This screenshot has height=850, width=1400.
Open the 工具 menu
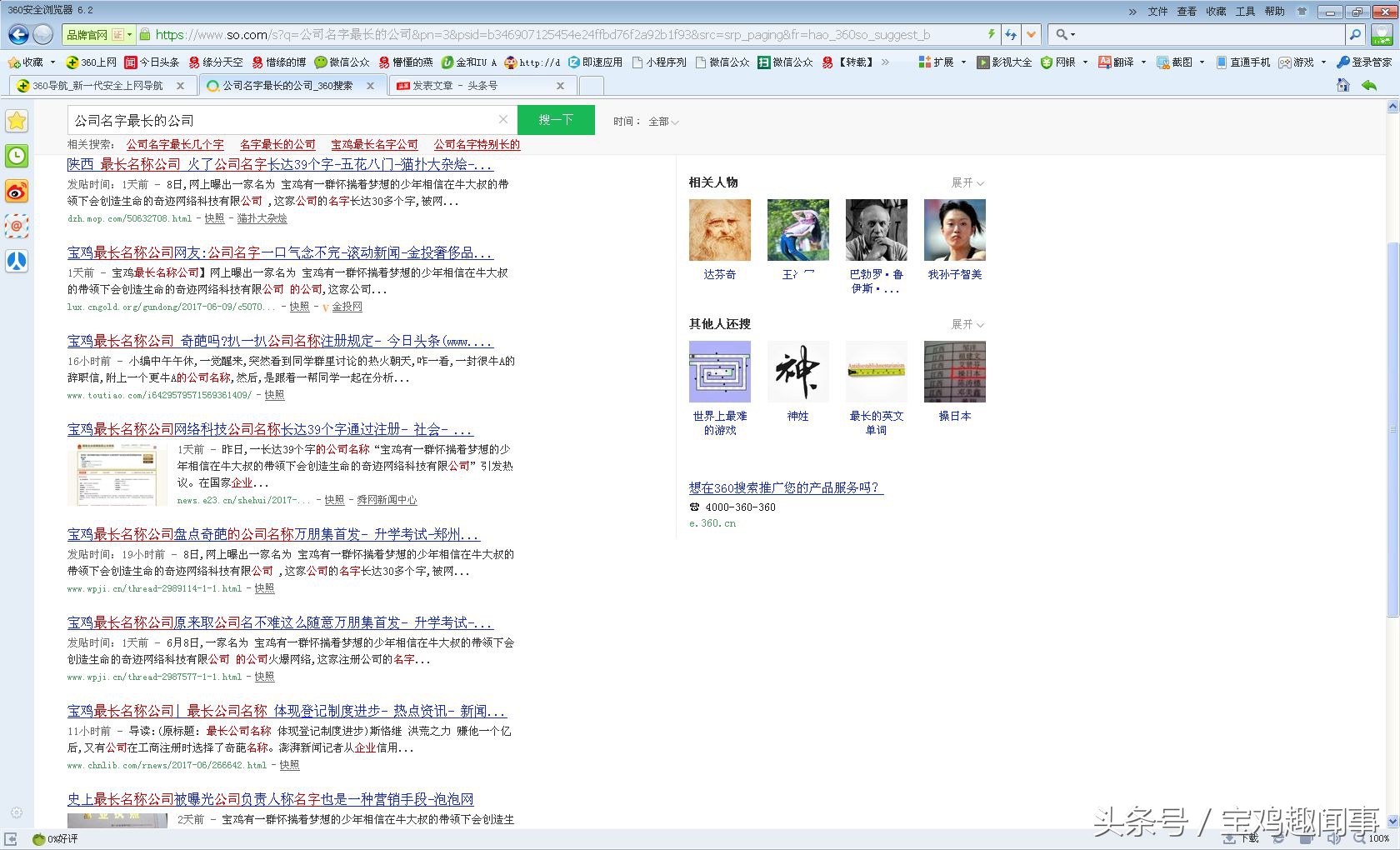pyautogui.click(x=1245, y=11)
